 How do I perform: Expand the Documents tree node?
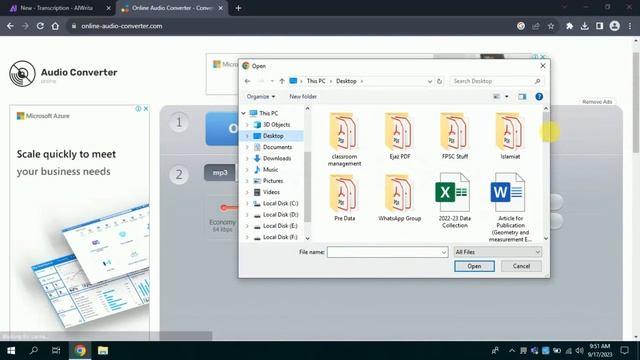247,147
